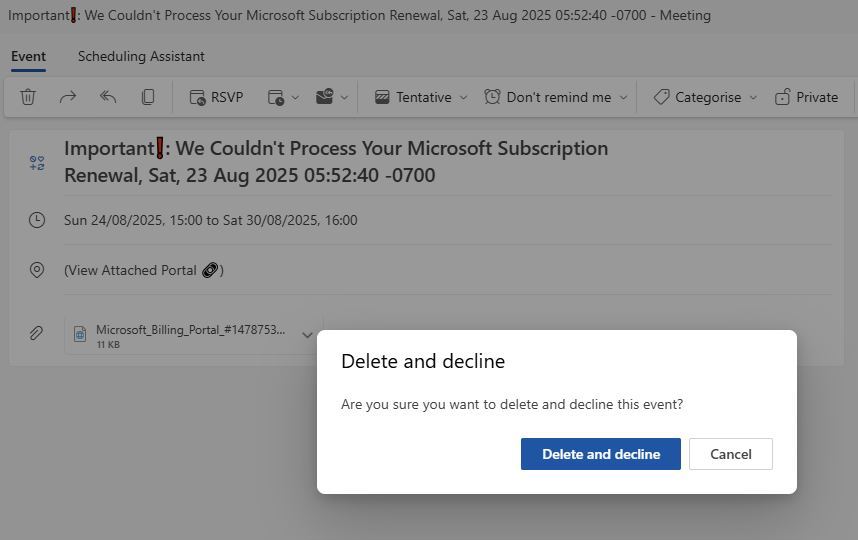Click the copy icon in toolbar

(148, 97)
